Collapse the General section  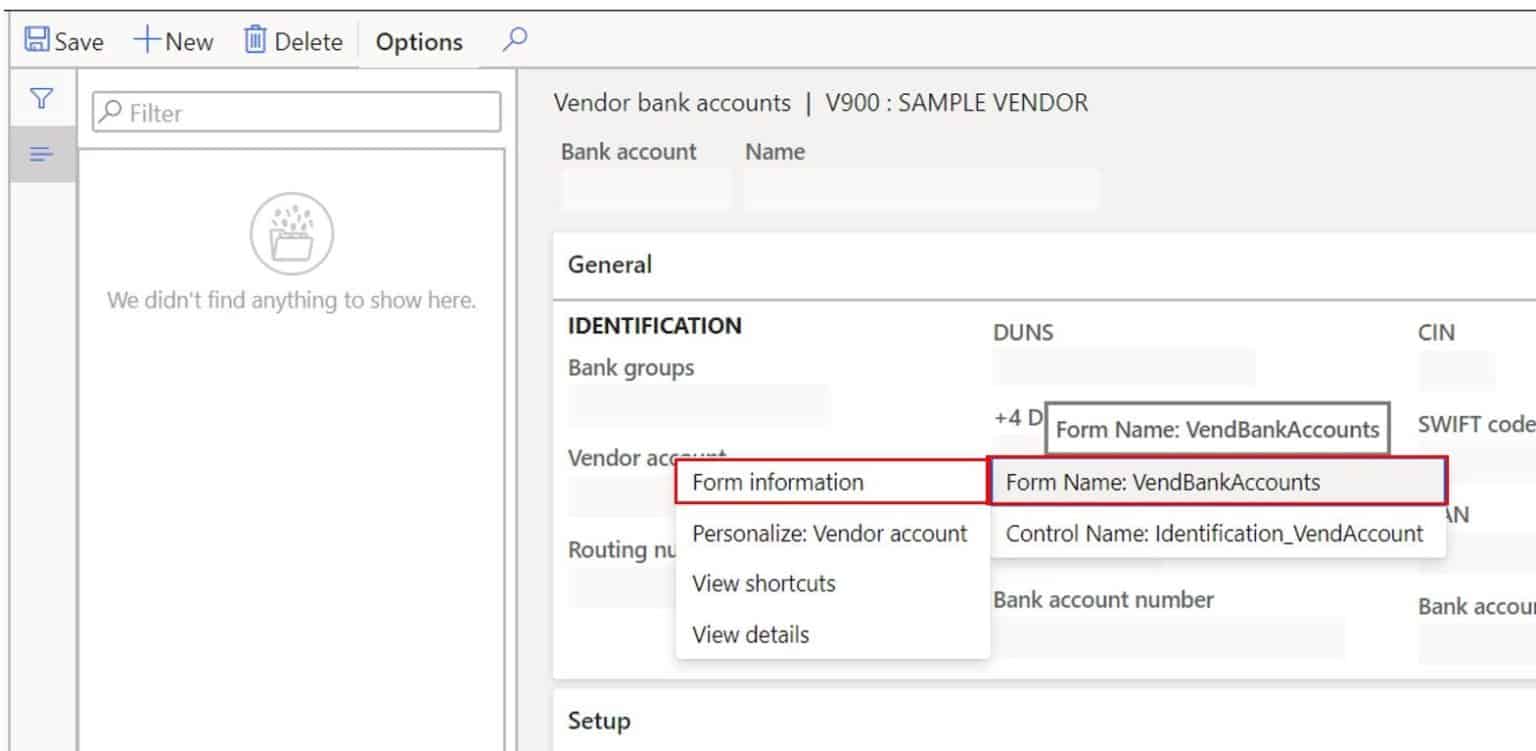pyautogui.click(x=609, y=265)
